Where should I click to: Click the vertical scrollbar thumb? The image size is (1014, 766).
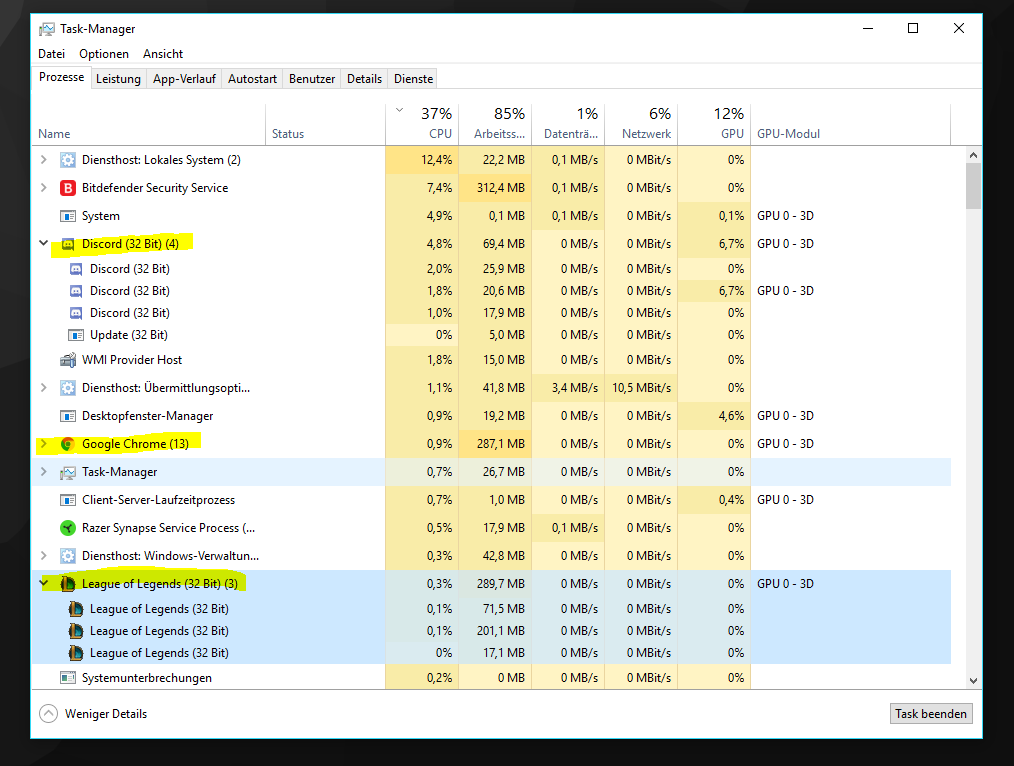point(973,186)
